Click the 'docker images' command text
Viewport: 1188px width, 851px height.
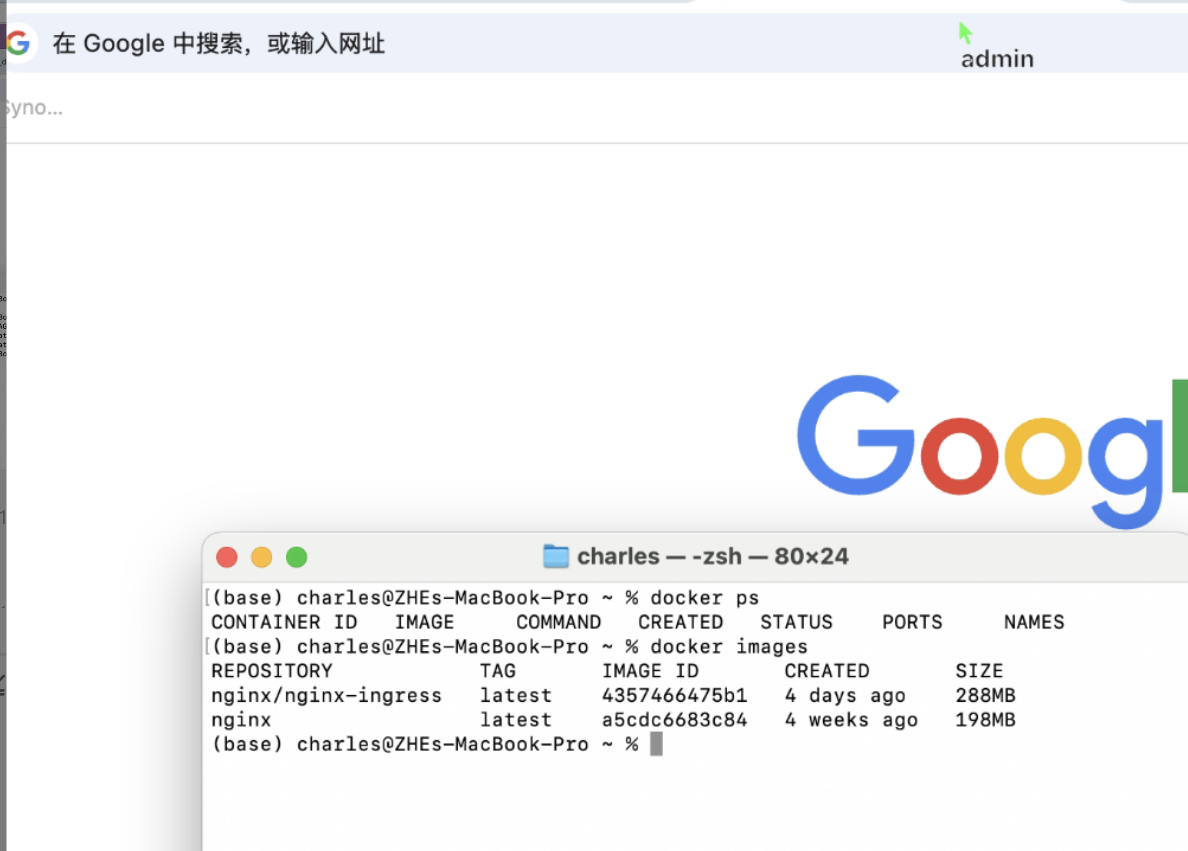(x=729, y=646)
